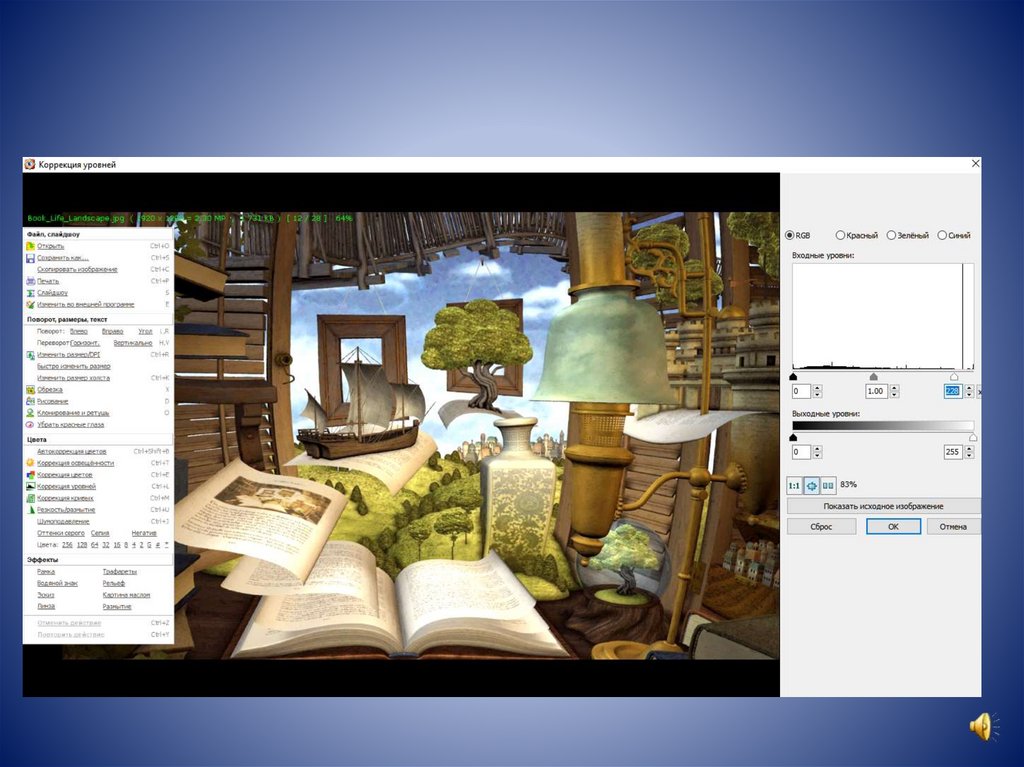Click the Сепия link
Viewport: 1024px width, 767px height.
[100, 534]
